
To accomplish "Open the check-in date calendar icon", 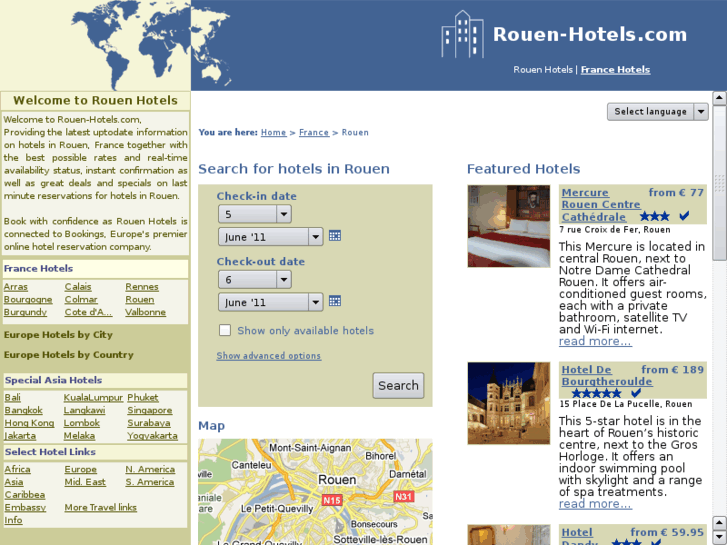I will (x=335, y=236).
